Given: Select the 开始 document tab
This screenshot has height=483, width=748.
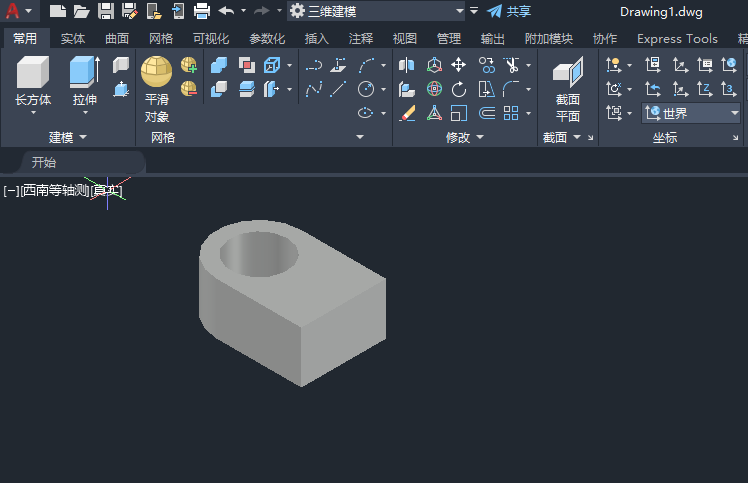Looking at the screenshot, I should [x=44, y=162].
